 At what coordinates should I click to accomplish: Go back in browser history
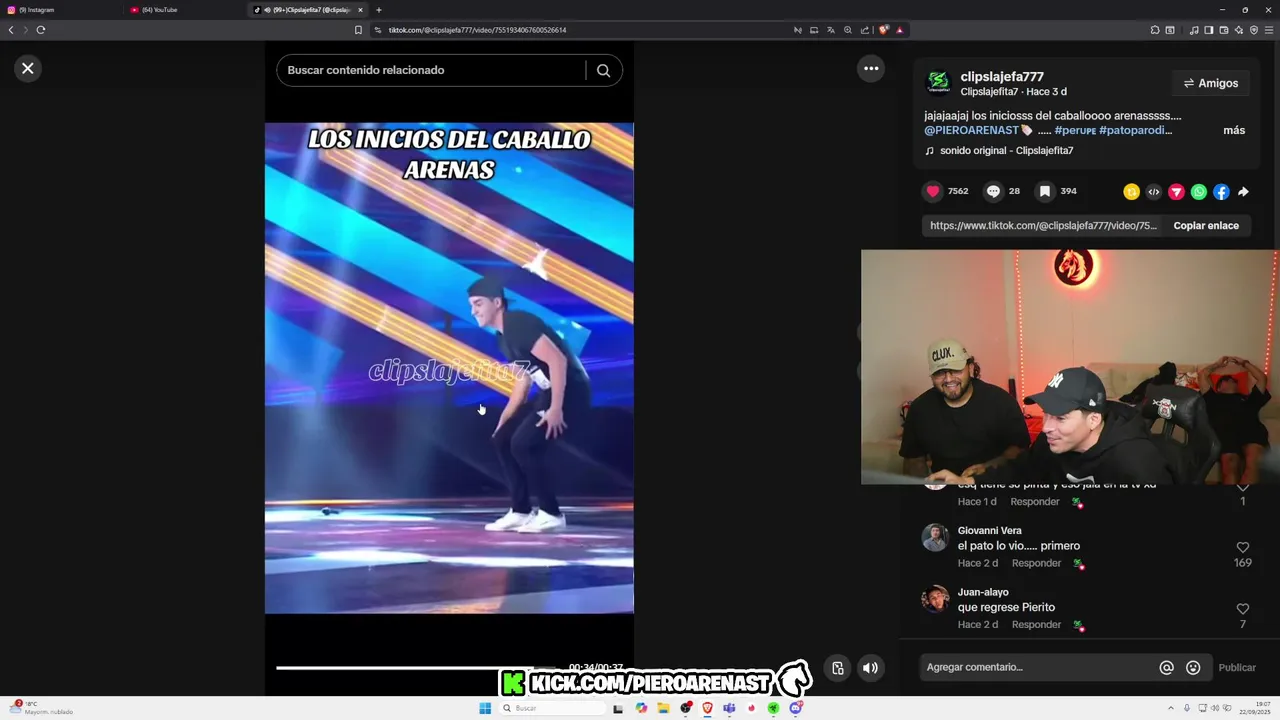(x=11, y=30)
